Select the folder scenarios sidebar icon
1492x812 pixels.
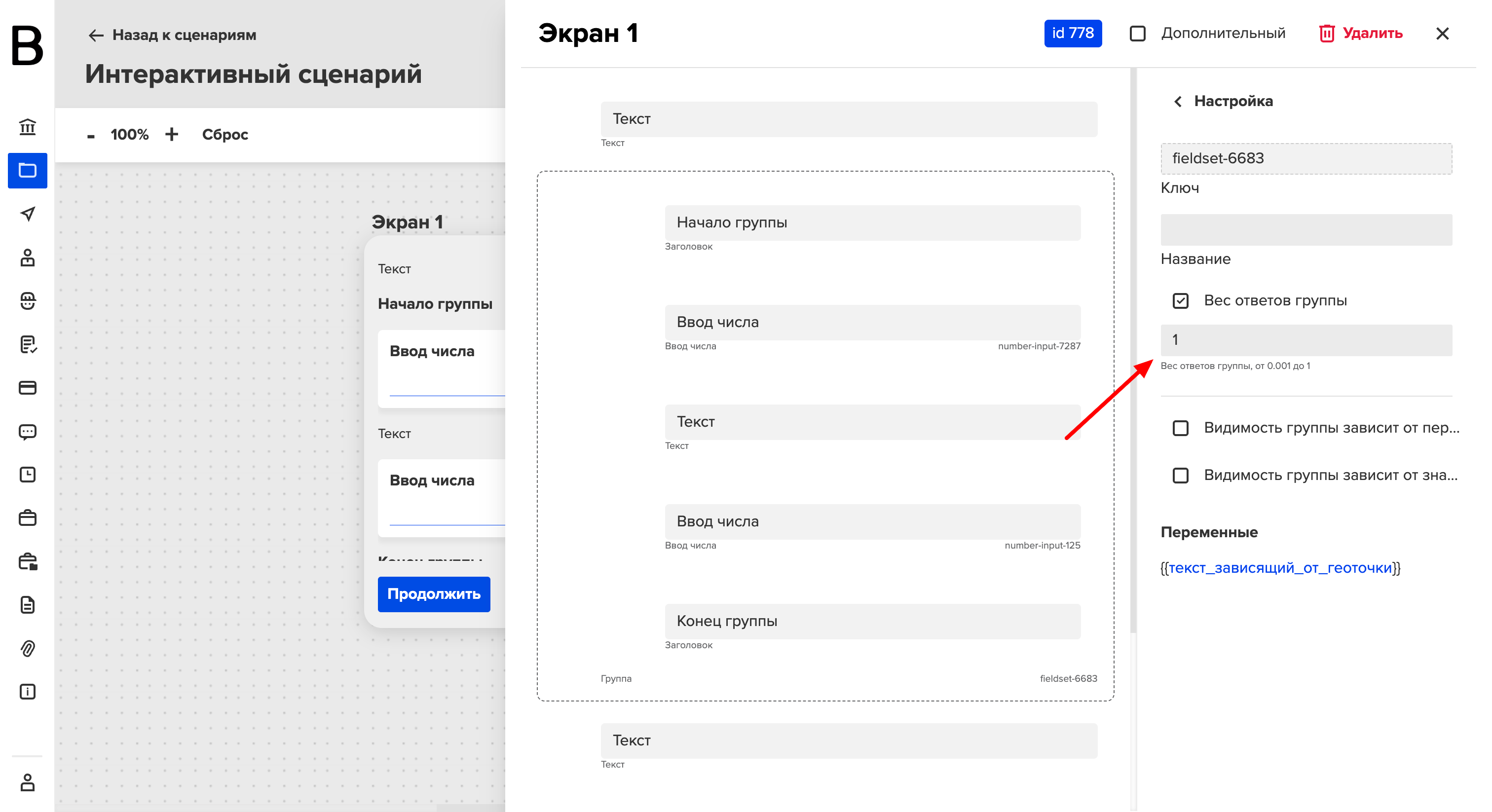(x=27, y=170)
